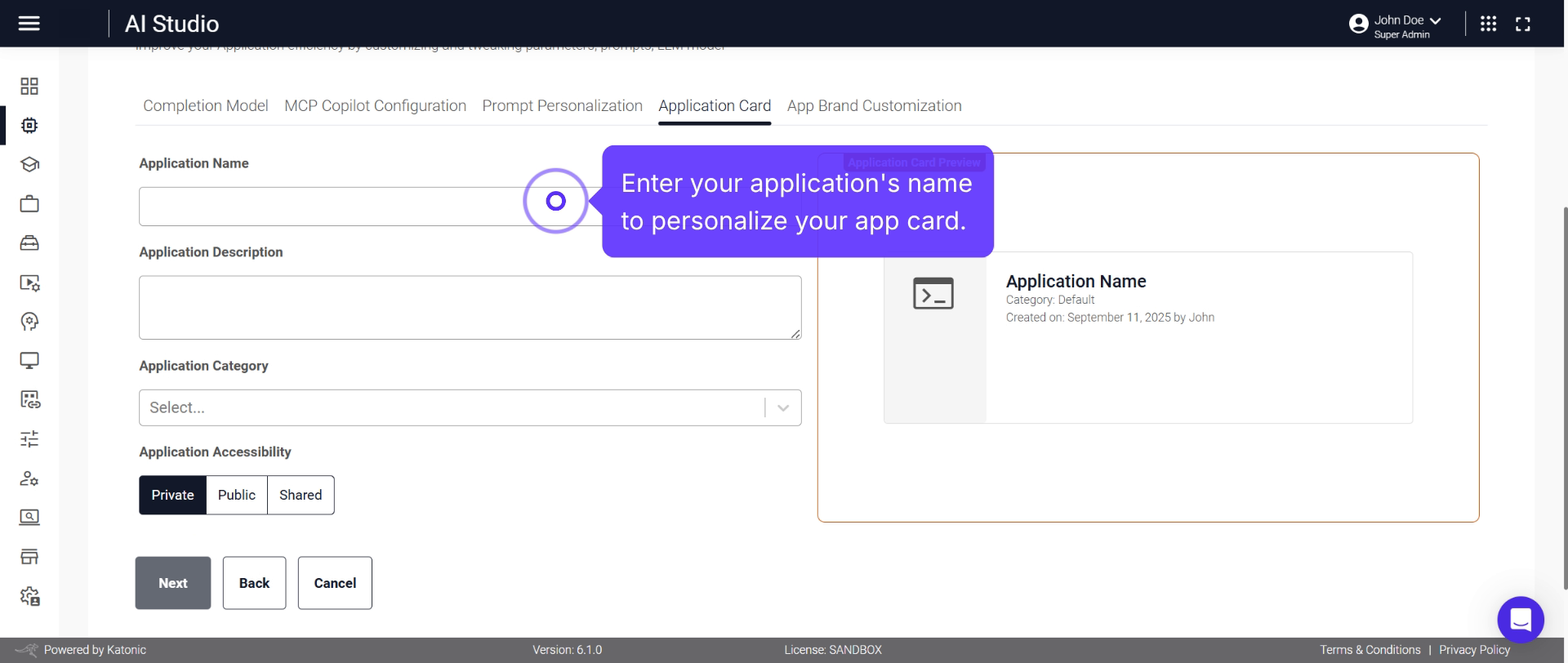Viewport: 1568px width, 663px height.
Task: Open the head-with-gear icon in sidebar
Action: tap(29, 321)
